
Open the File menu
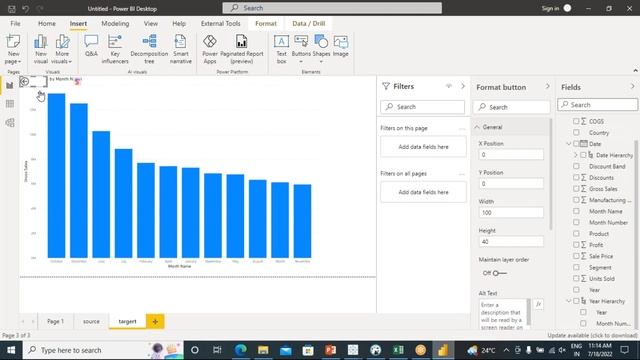click(x=16, y=24)
